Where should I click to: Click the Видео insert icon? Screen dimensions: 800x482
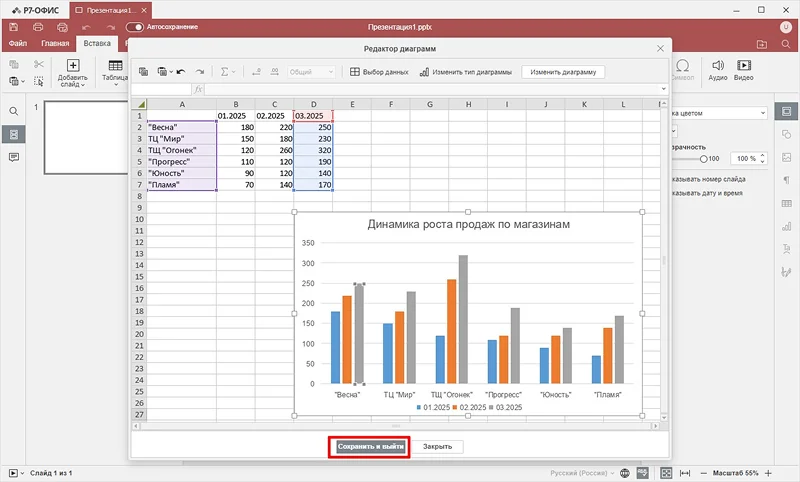pyautogui.click(x=744, y=70)
